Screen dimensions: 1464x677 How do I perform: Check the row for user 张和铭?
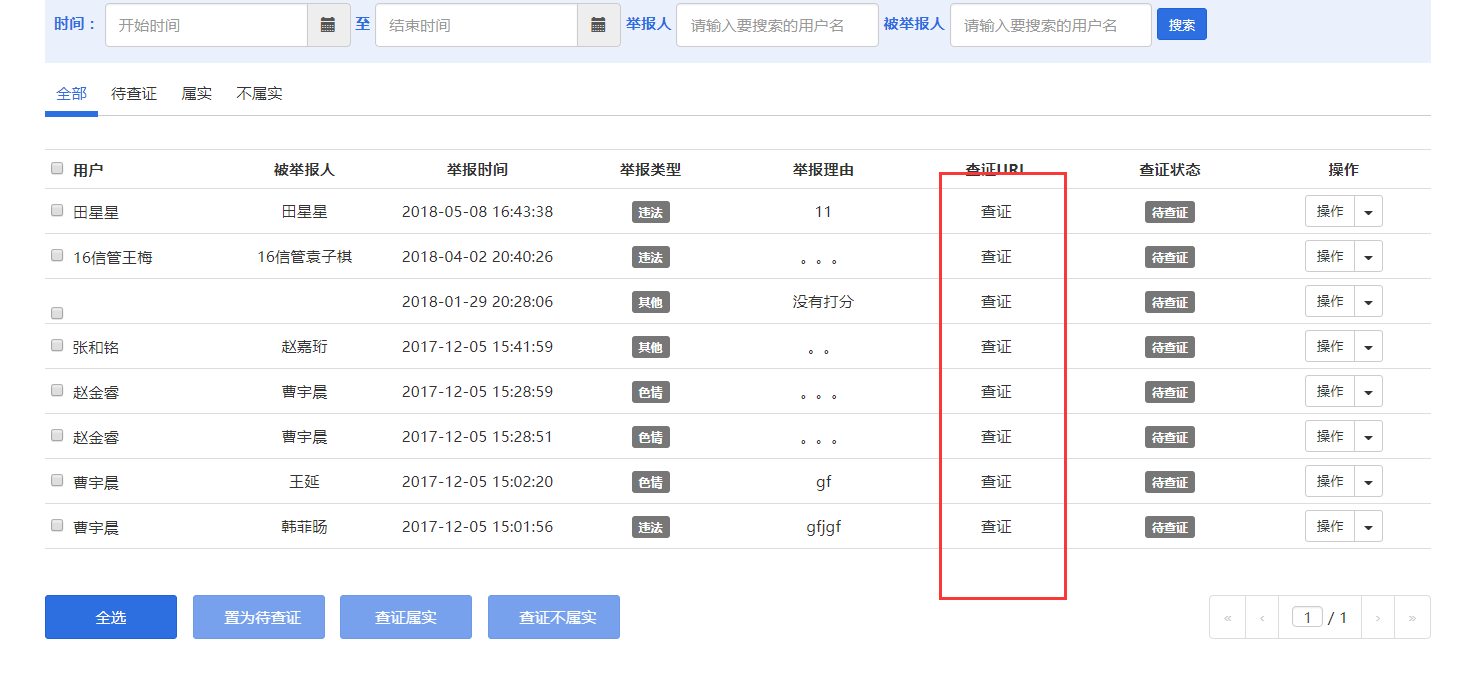tap(57, 346)
